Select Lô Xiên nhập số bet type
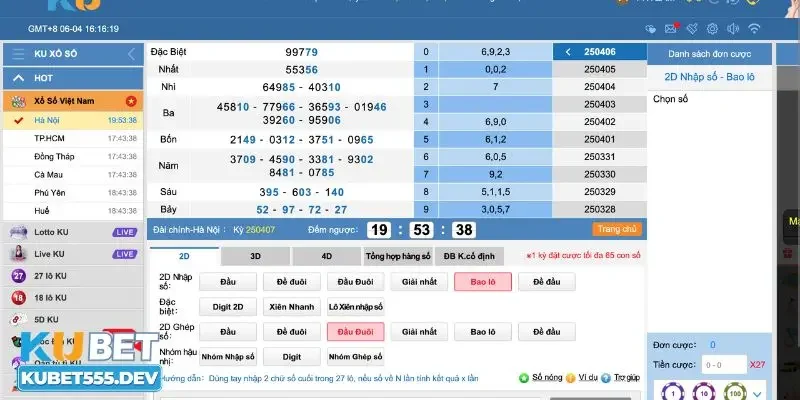The width and height of the screenshot is (800, 400). [356, 307]
